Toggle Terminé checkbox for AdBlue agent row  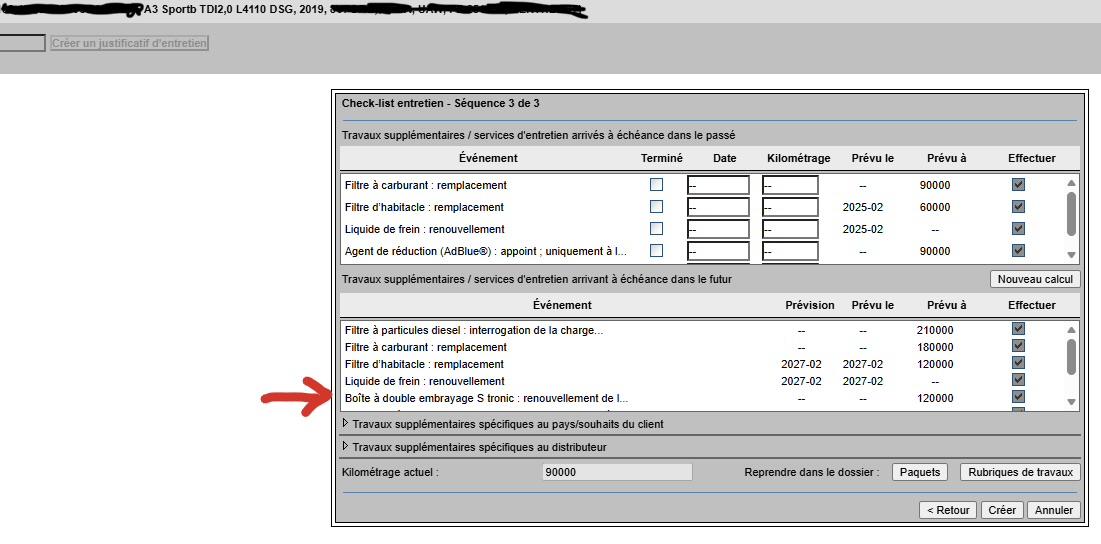(656, 251)
